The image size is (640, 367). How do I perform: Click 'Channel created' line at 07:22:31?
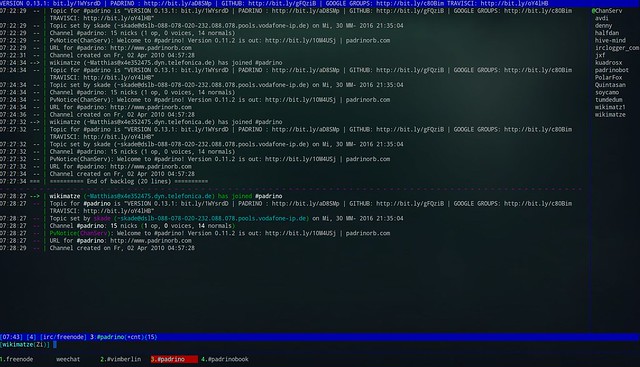pyautogui.click(x=122, y=56)
